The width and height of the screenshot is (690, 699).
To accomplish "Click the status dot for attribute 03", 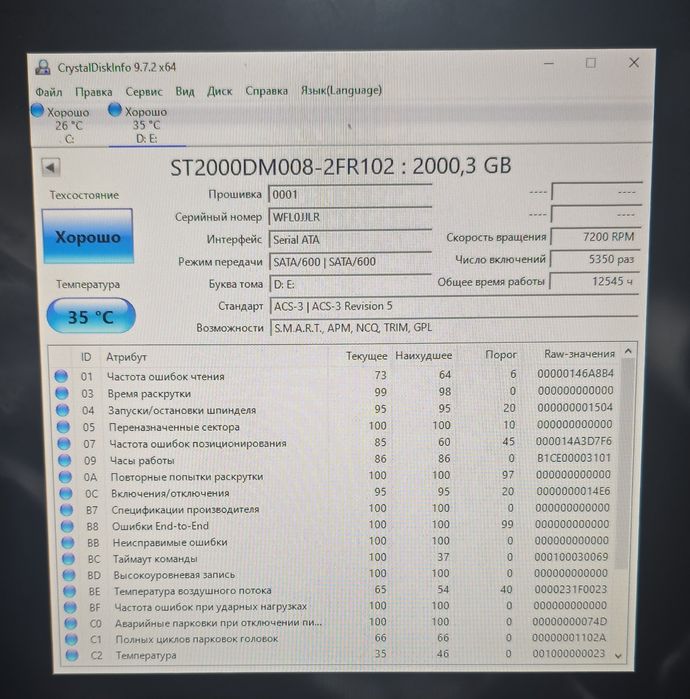I will point(62,393).
